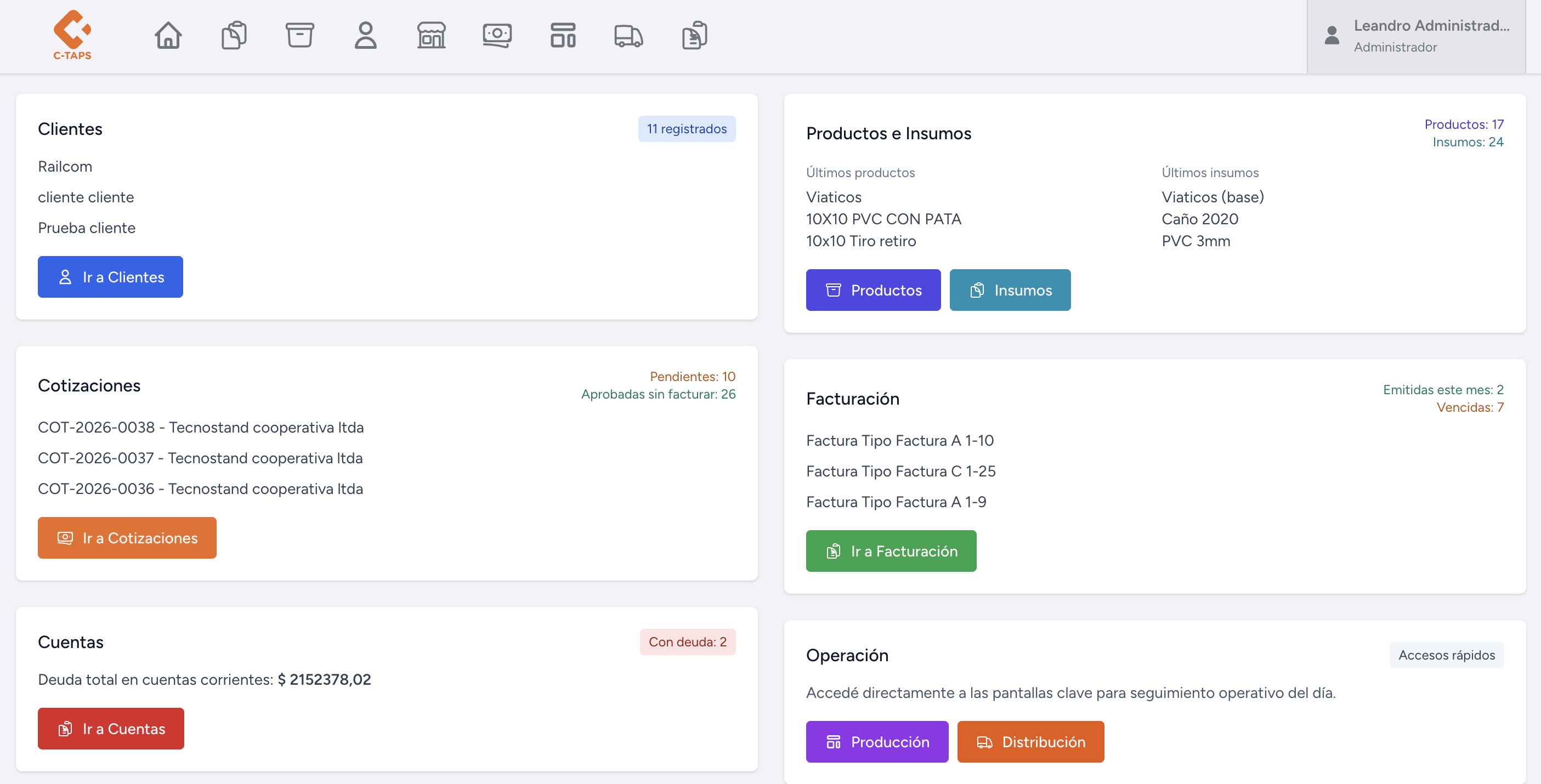This screenshot has width=1541, height=784.
Task: Open the store nav icon
Action: point(431,35)
